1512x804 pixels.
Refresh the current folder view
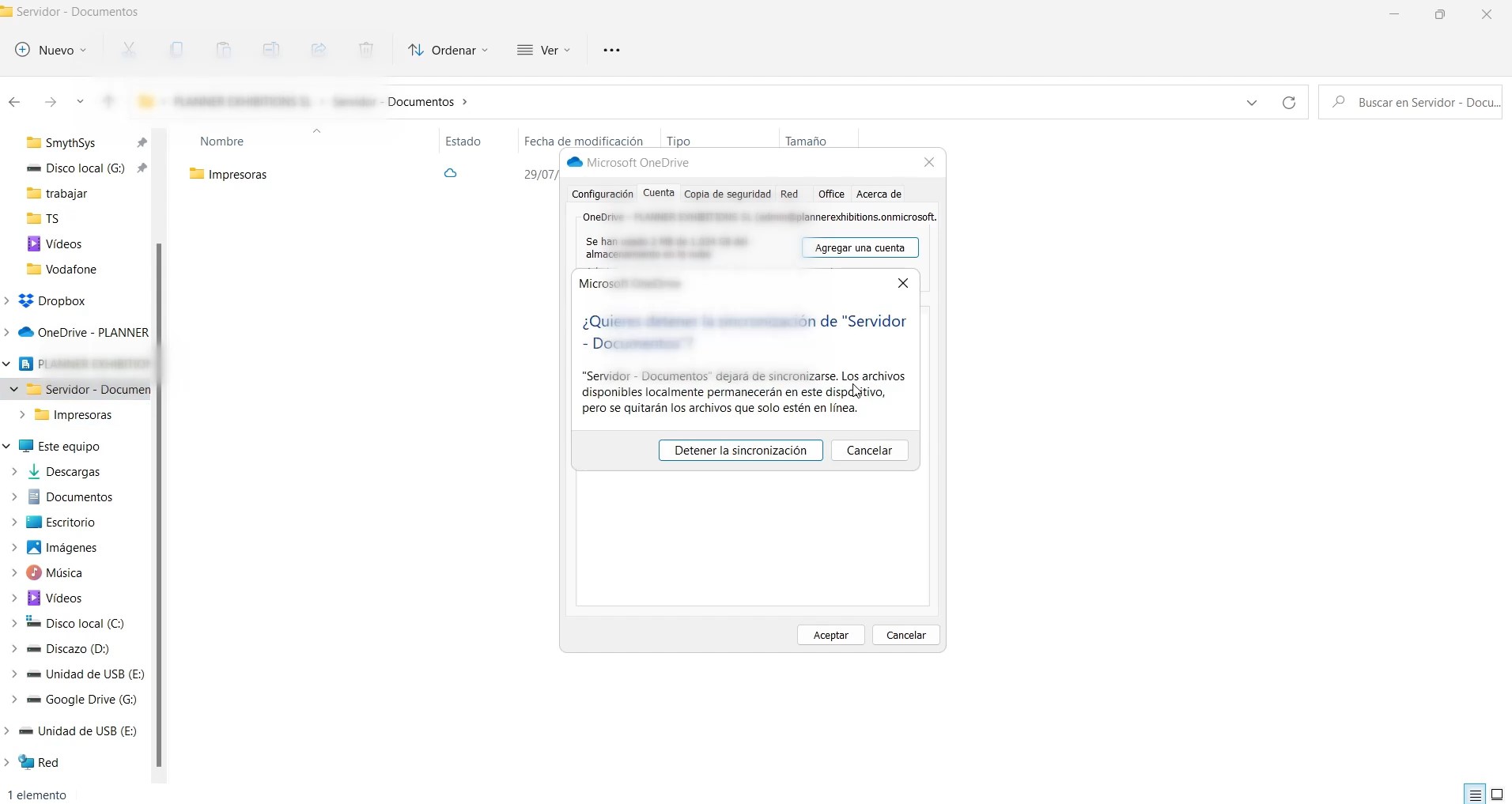[1289, 102]
